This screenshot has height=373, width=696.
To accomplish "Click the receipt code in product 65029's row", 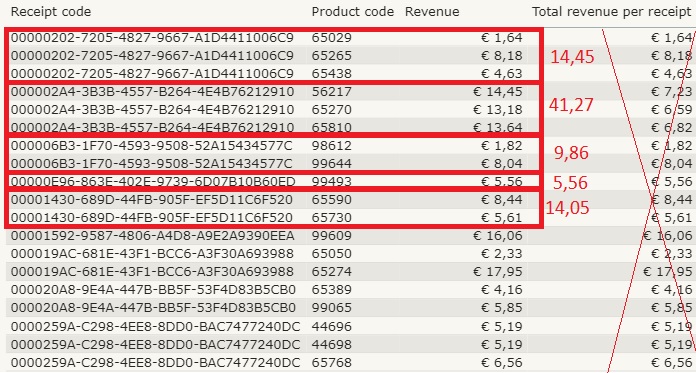I will coord(152,38).
